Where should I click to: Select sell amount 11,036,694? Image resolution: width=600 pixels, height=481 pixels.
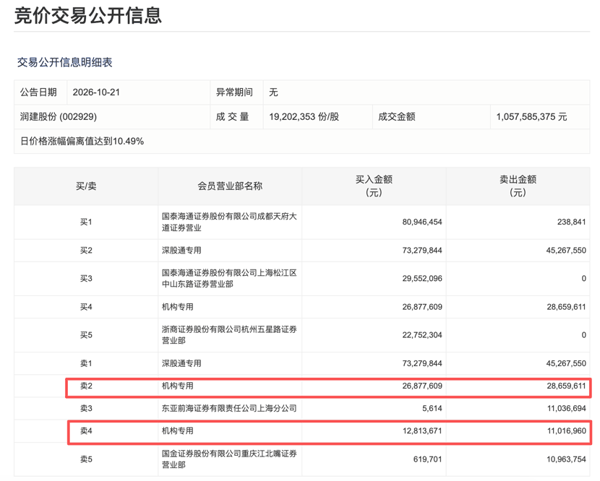click(566, 408)
